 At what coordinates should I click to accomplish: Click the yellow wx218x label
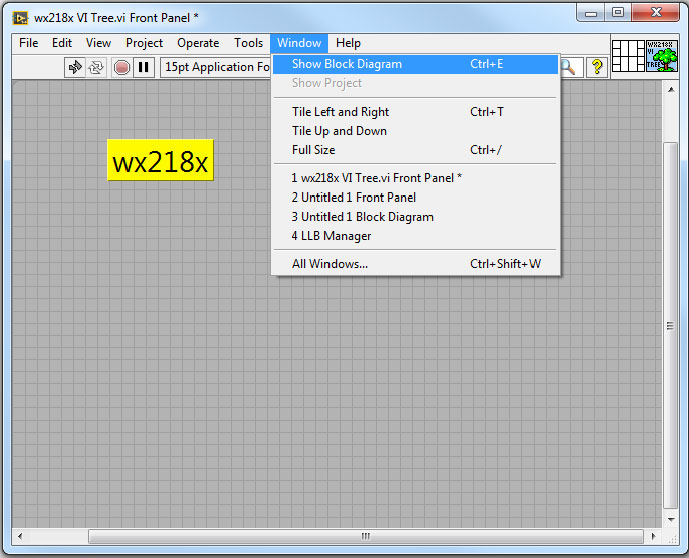(x=160, y=161)
